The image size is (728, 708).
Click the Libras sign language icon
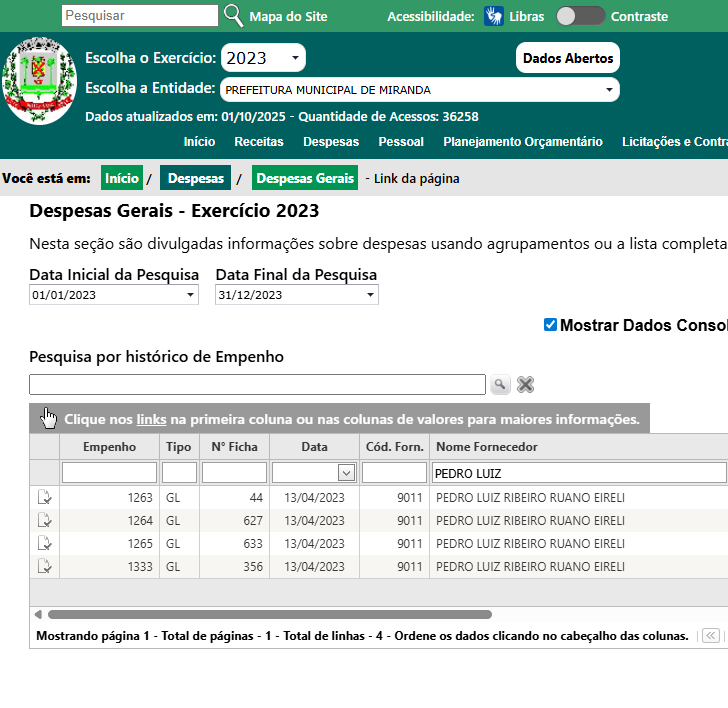(x=494, y=16)
